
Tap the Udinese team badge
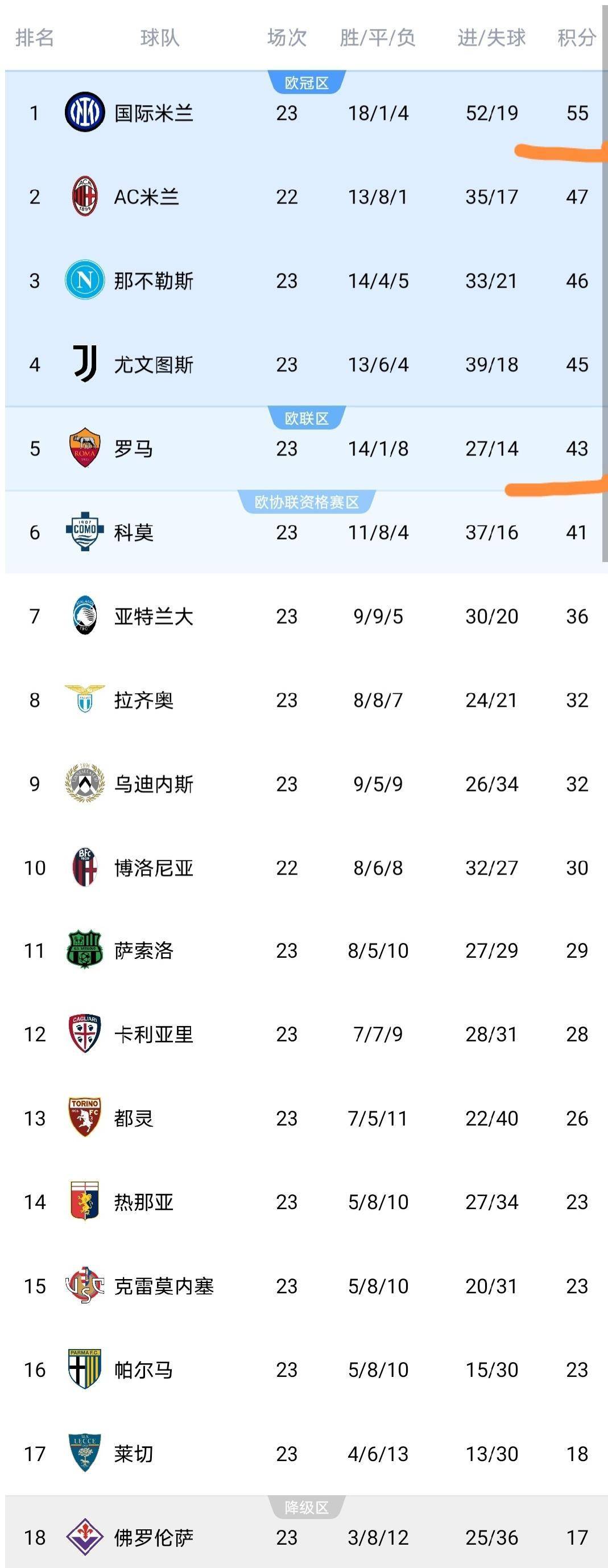(x=85, y=783)
